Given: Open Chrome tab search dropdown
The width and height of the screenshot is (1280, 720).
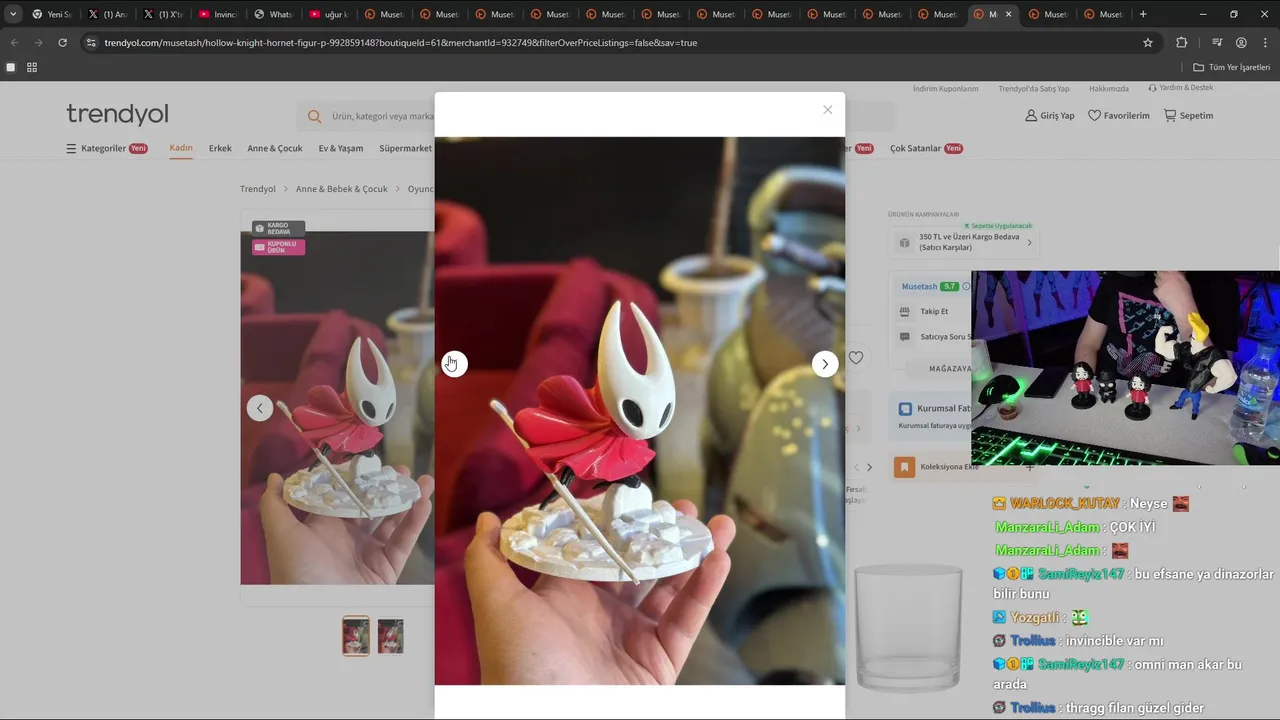Looking at the screenshot, I should 13,14.
